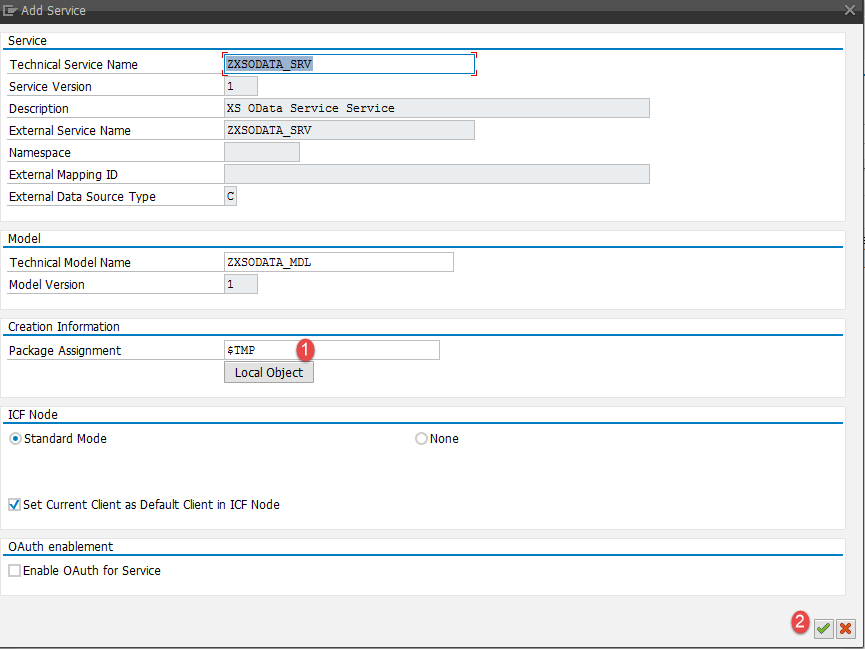Click the Service Version field
This screenshot has width=865, height=649.
(x=240, y=86)
